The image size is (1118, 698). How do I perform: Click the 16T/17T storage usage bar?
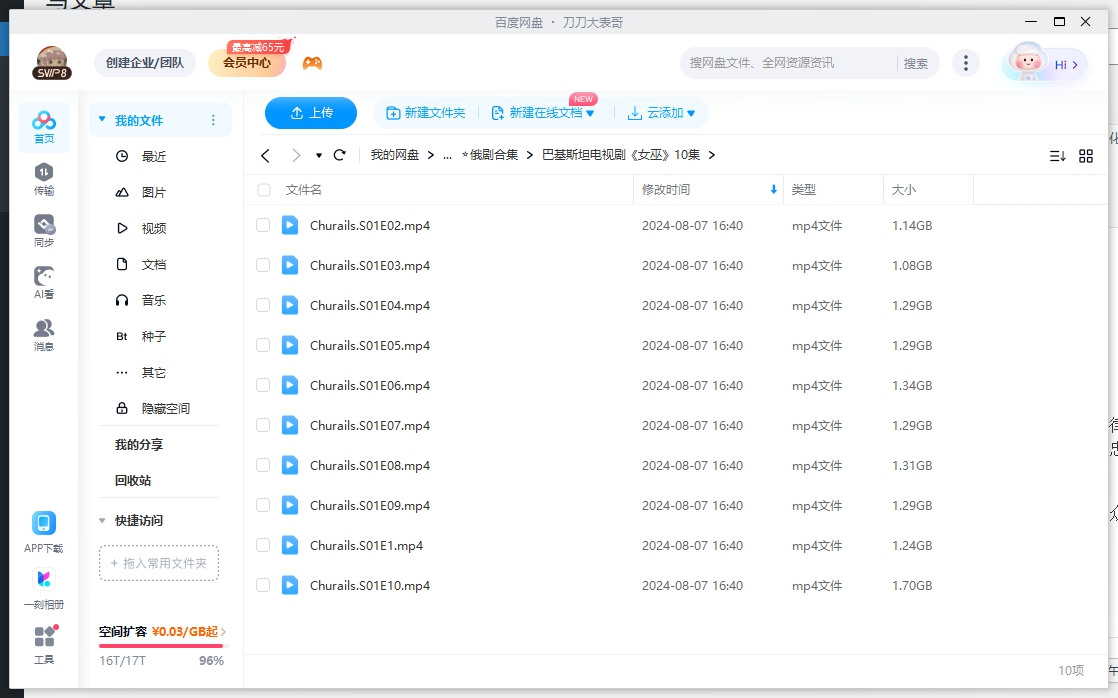point(159,645)
